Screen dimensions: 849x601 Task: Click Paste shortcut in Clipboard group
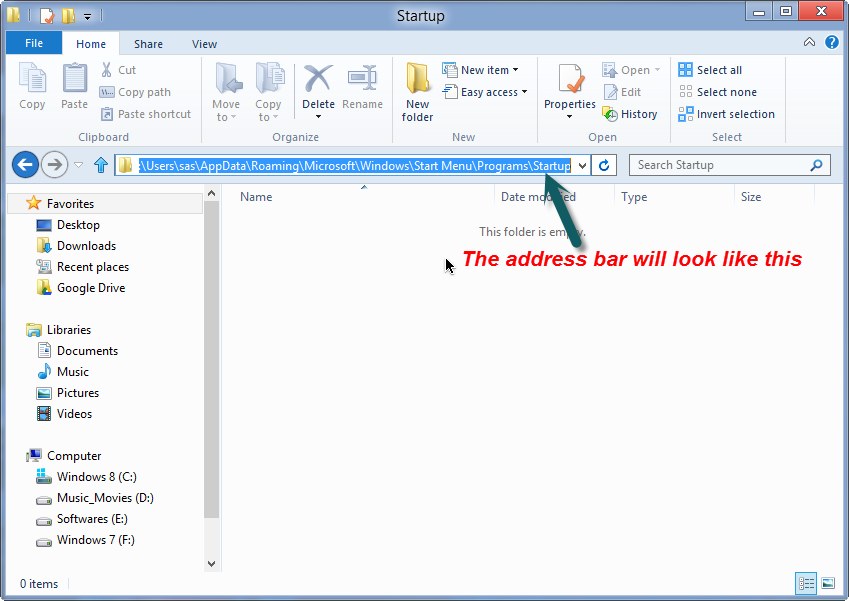point(146,114)
